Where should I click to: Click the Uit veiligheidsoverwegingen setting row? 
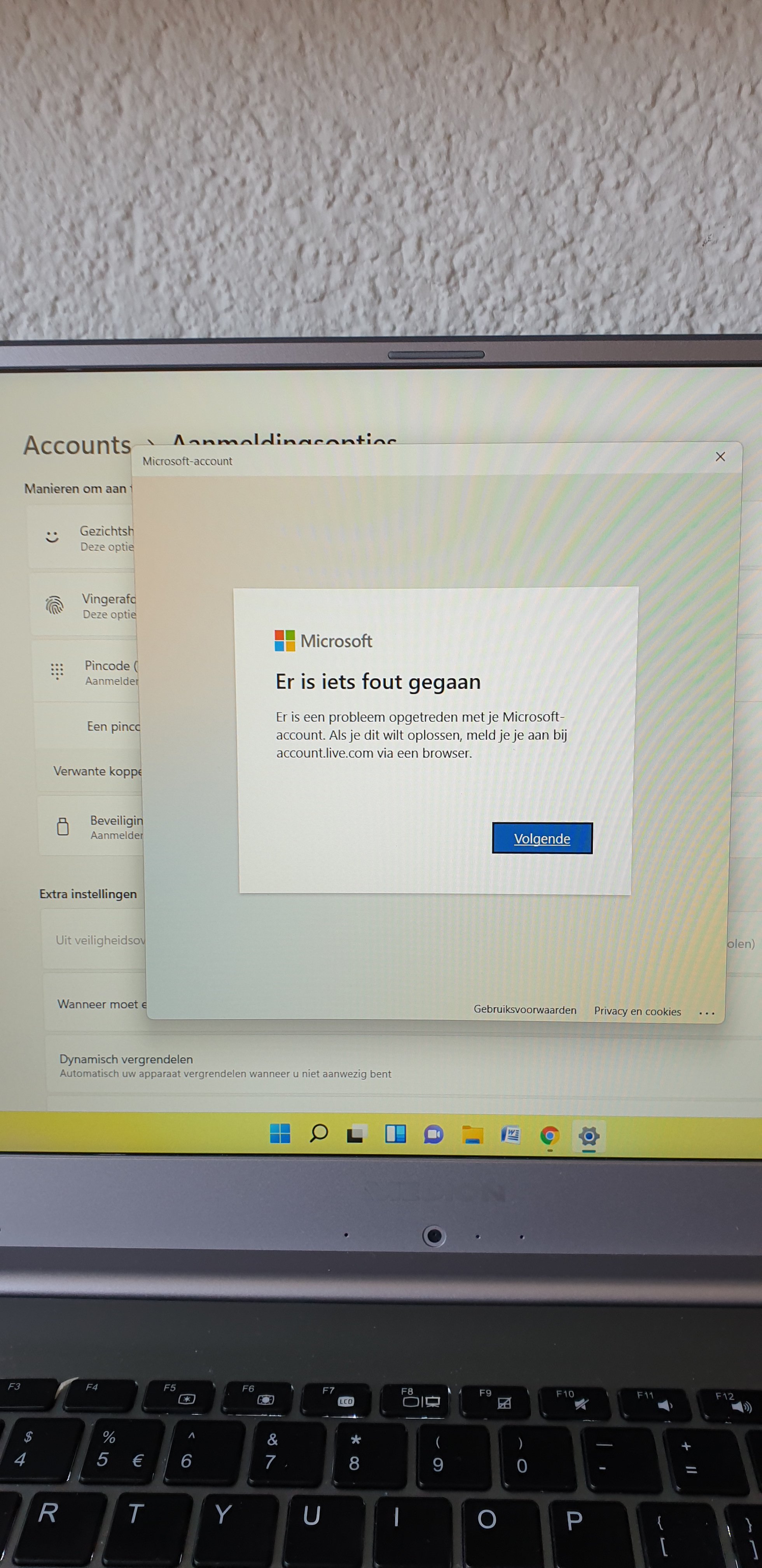tap(94, 939)
